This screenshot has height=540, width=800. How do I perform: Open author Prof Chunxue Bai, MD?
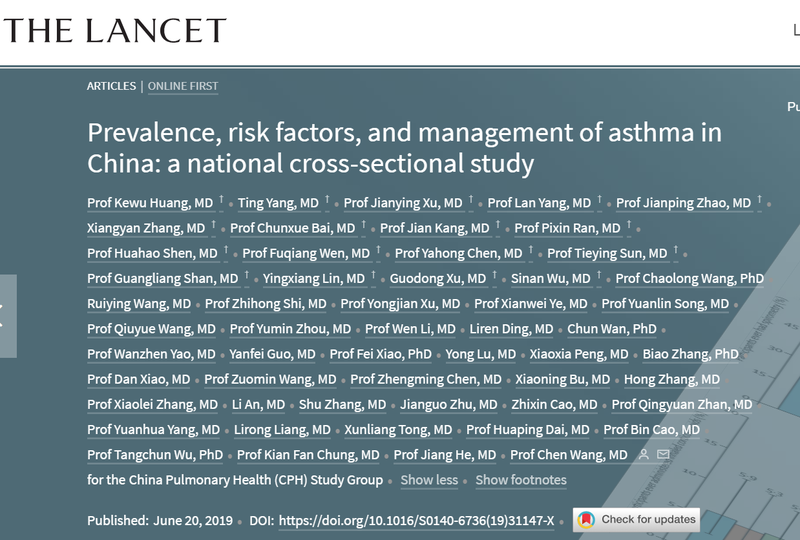pyautogui.click(x=292, y=228)
